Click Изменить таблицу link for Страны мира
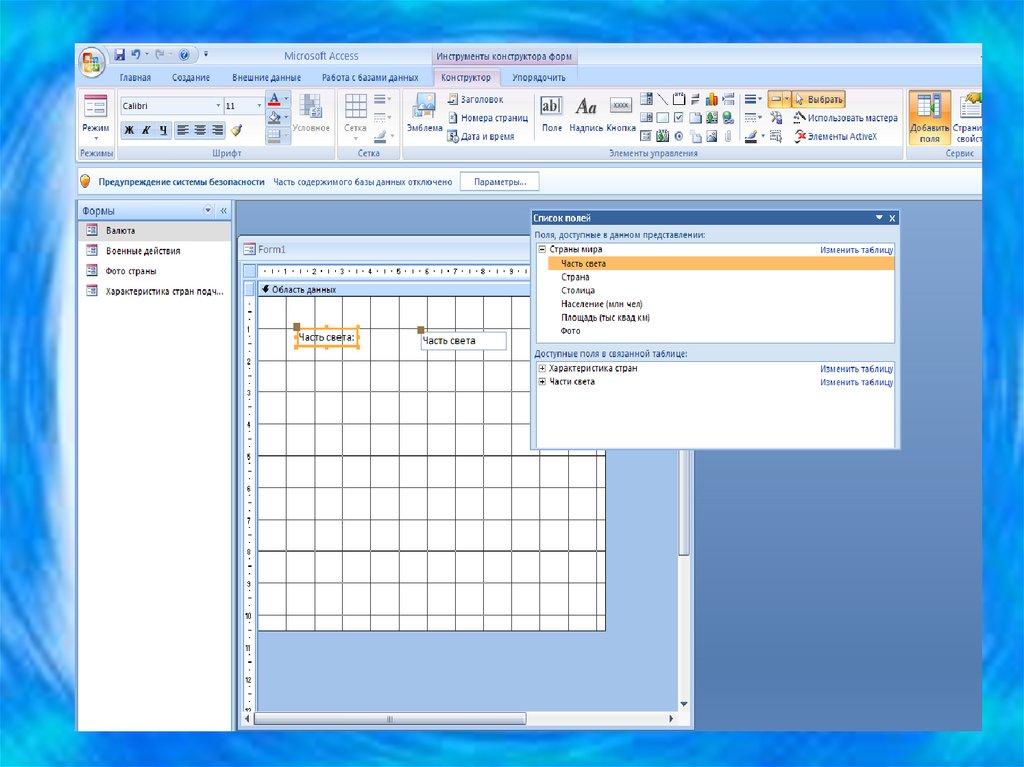 pos(856,250)
